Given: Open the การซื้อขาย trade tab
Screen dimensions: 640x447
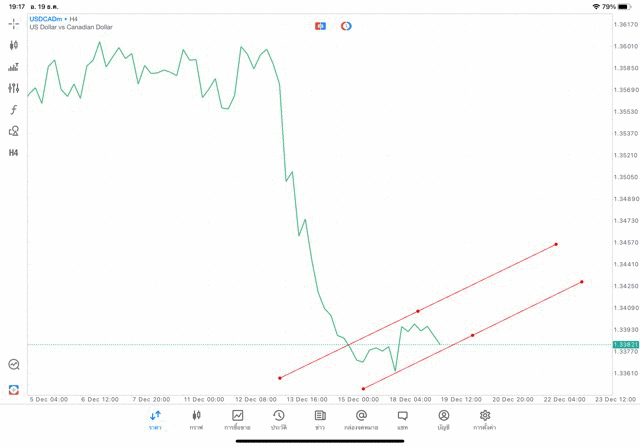Looking at the screenshot, I should [x=237, y=420].
